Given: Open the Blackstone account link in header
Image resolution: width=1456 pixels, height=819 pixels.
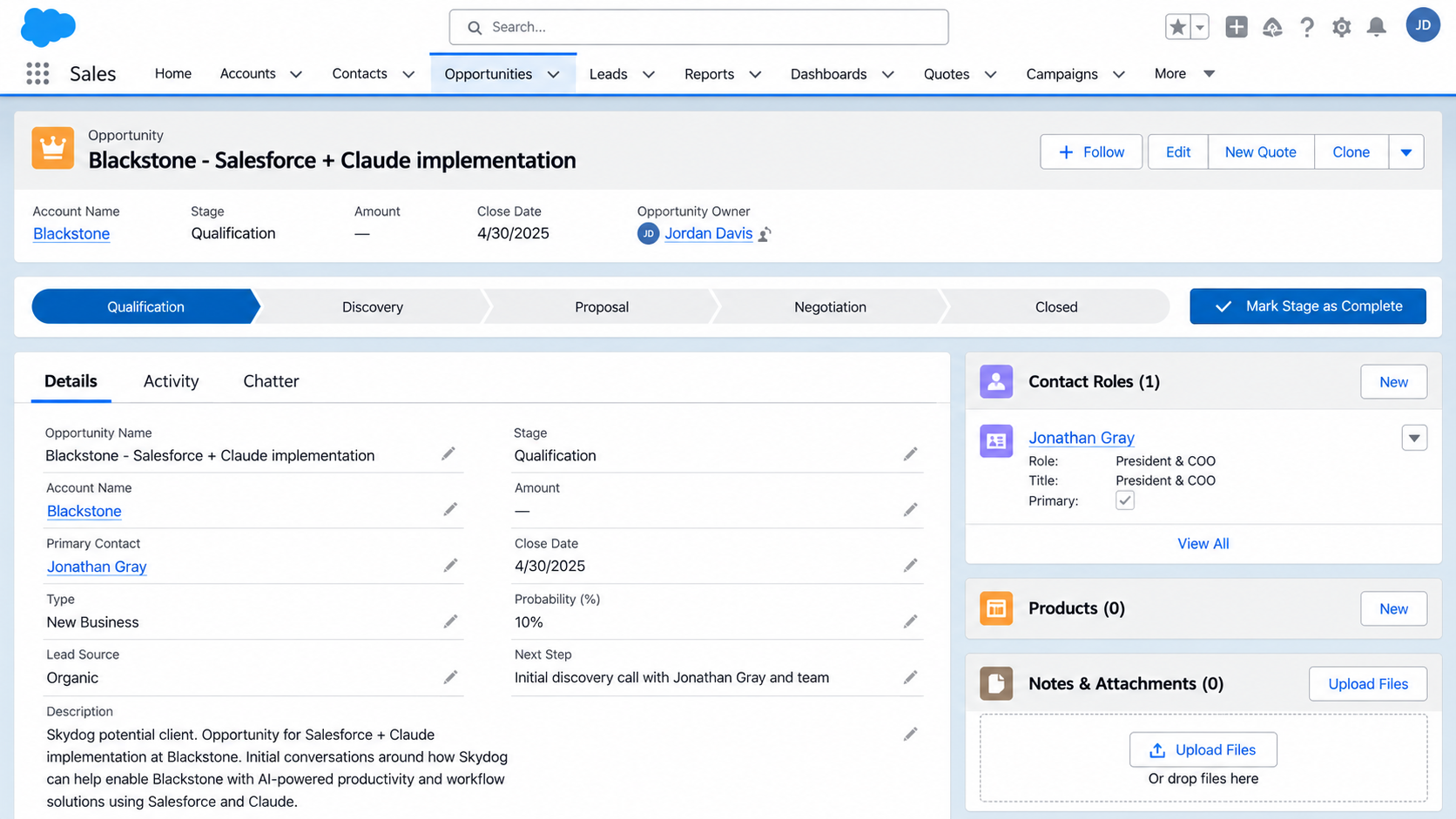Looking at the screenshot, I should (71, 233).
